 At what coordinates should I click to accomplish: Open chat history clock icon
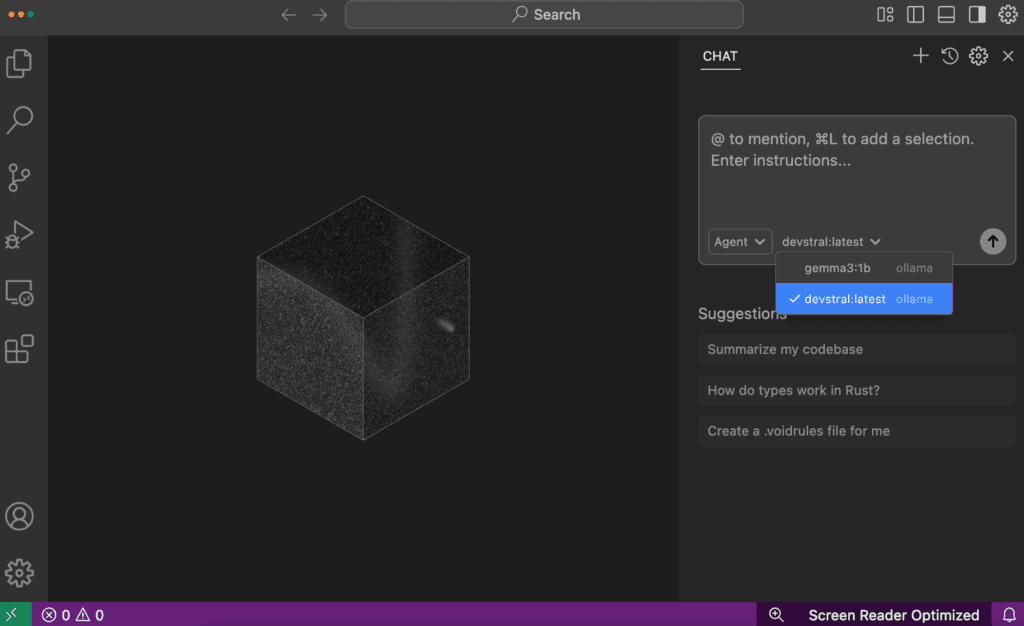pos(950,55)
